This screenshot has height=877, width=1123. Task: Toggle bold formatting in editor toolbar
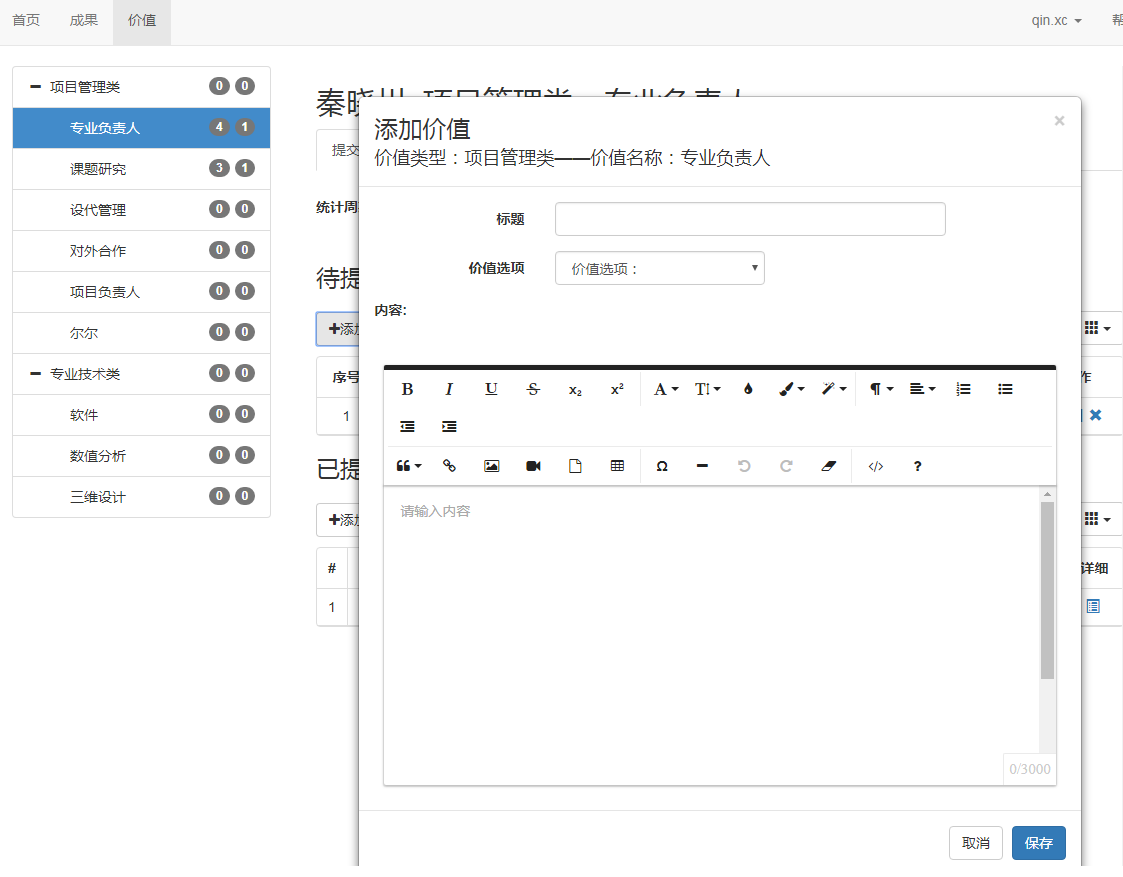click(x=407, y=389)
